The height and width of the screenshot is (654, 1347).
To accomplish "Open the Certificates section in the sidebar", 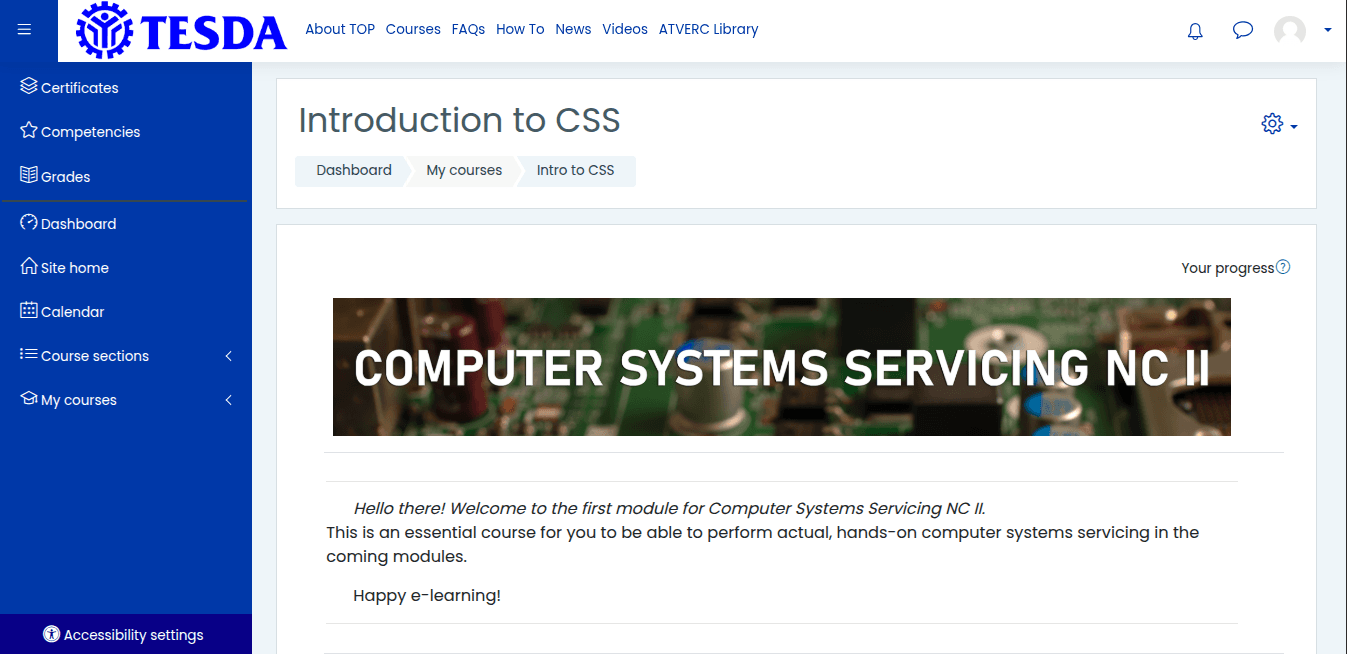I will click(x=78, y=87).
